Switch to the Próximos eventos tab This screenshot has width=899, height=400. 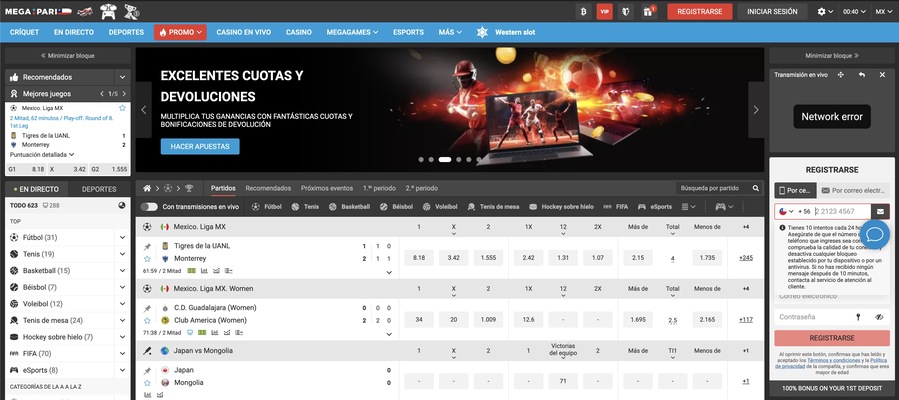[x=326, y=188]
